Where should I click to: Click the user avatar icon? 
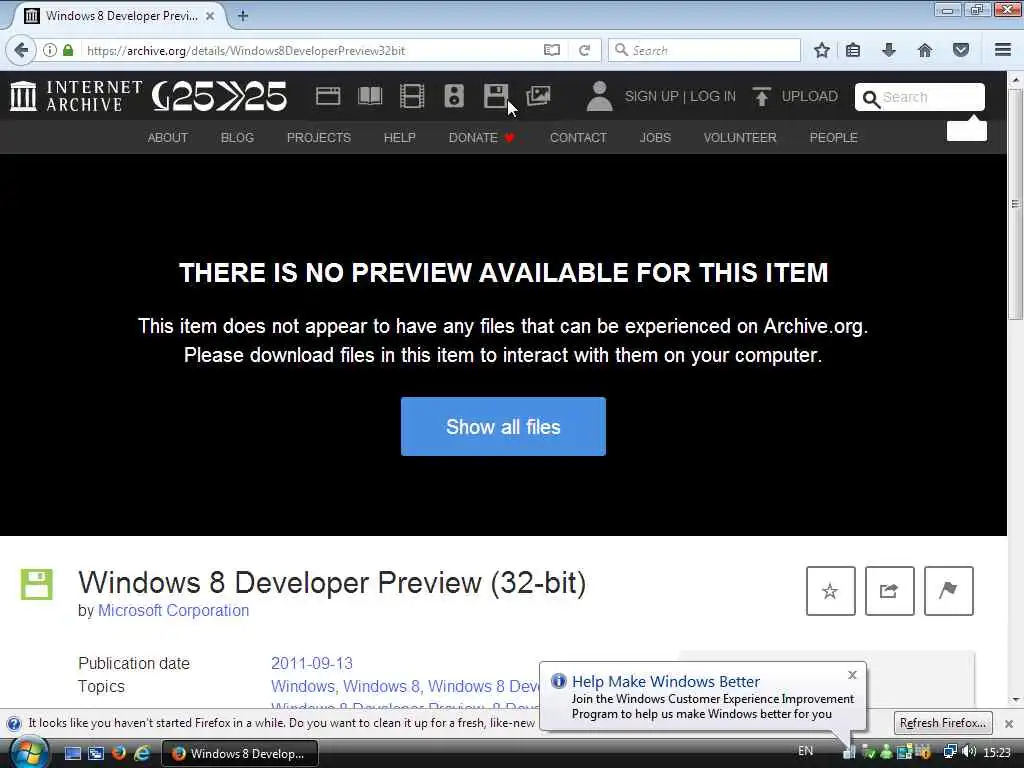[x=599, y=96]
